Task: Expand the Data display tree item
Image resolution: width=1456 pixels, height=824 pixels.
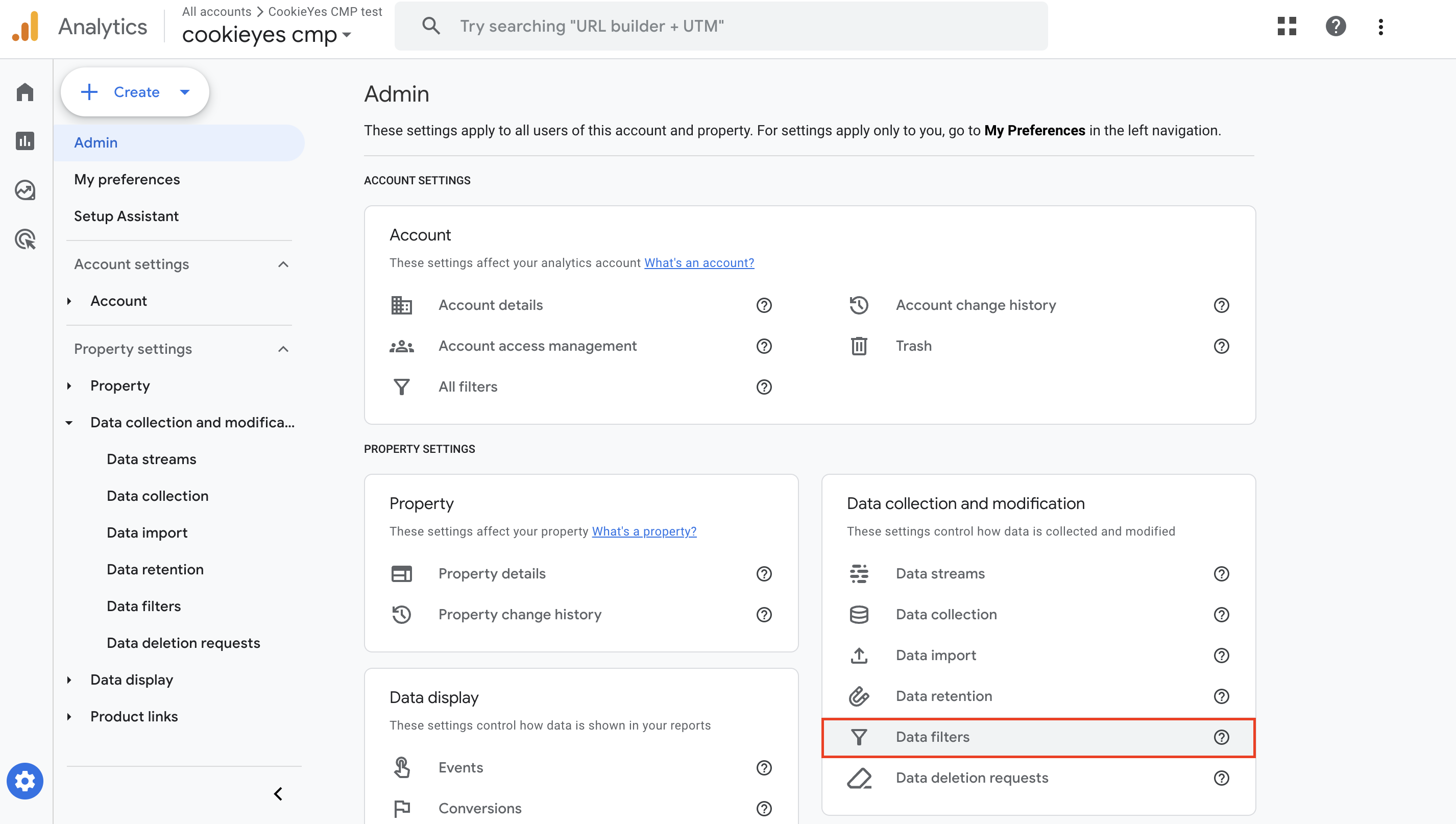Action: (69, 680)
